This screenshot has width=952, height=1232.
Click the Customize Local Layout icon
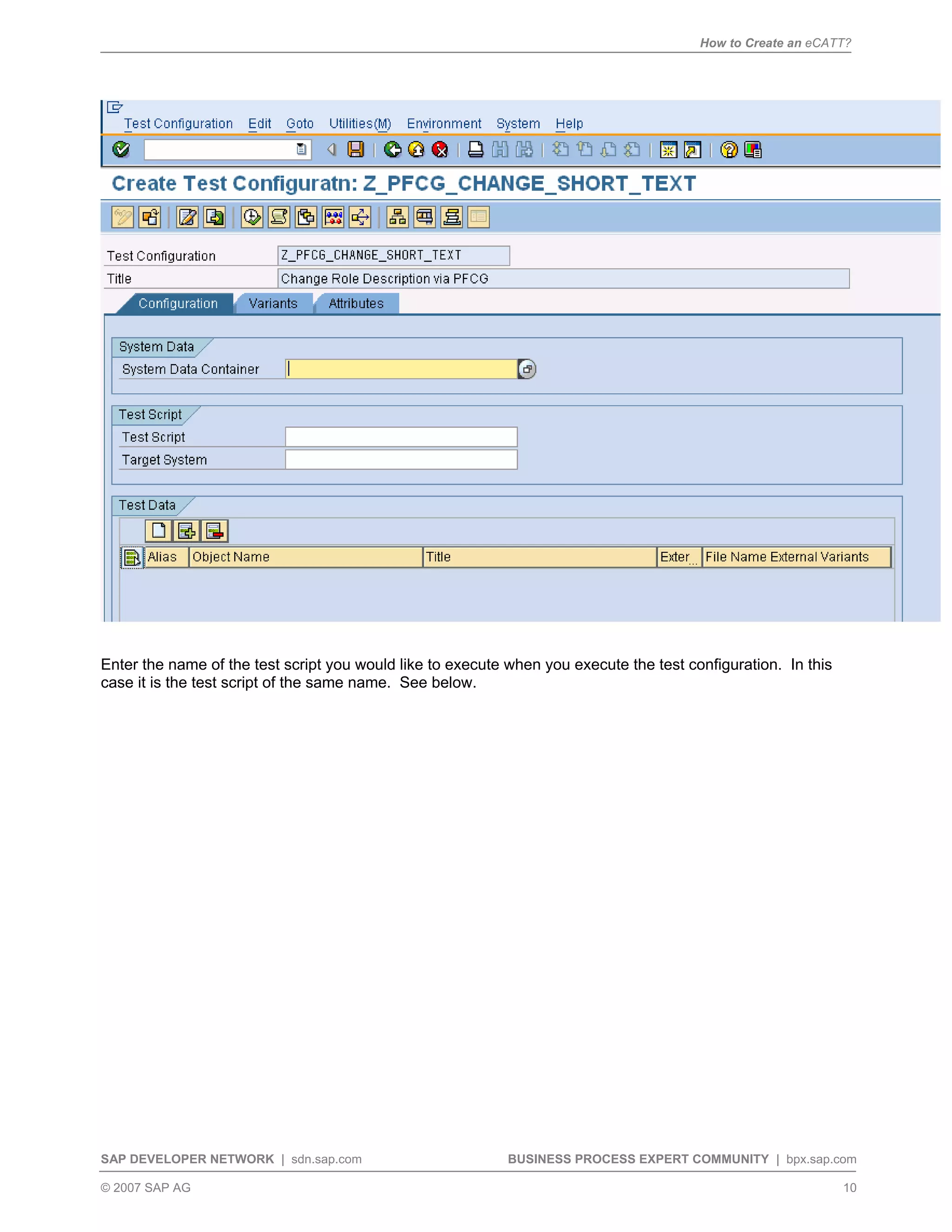pos(753,150)
